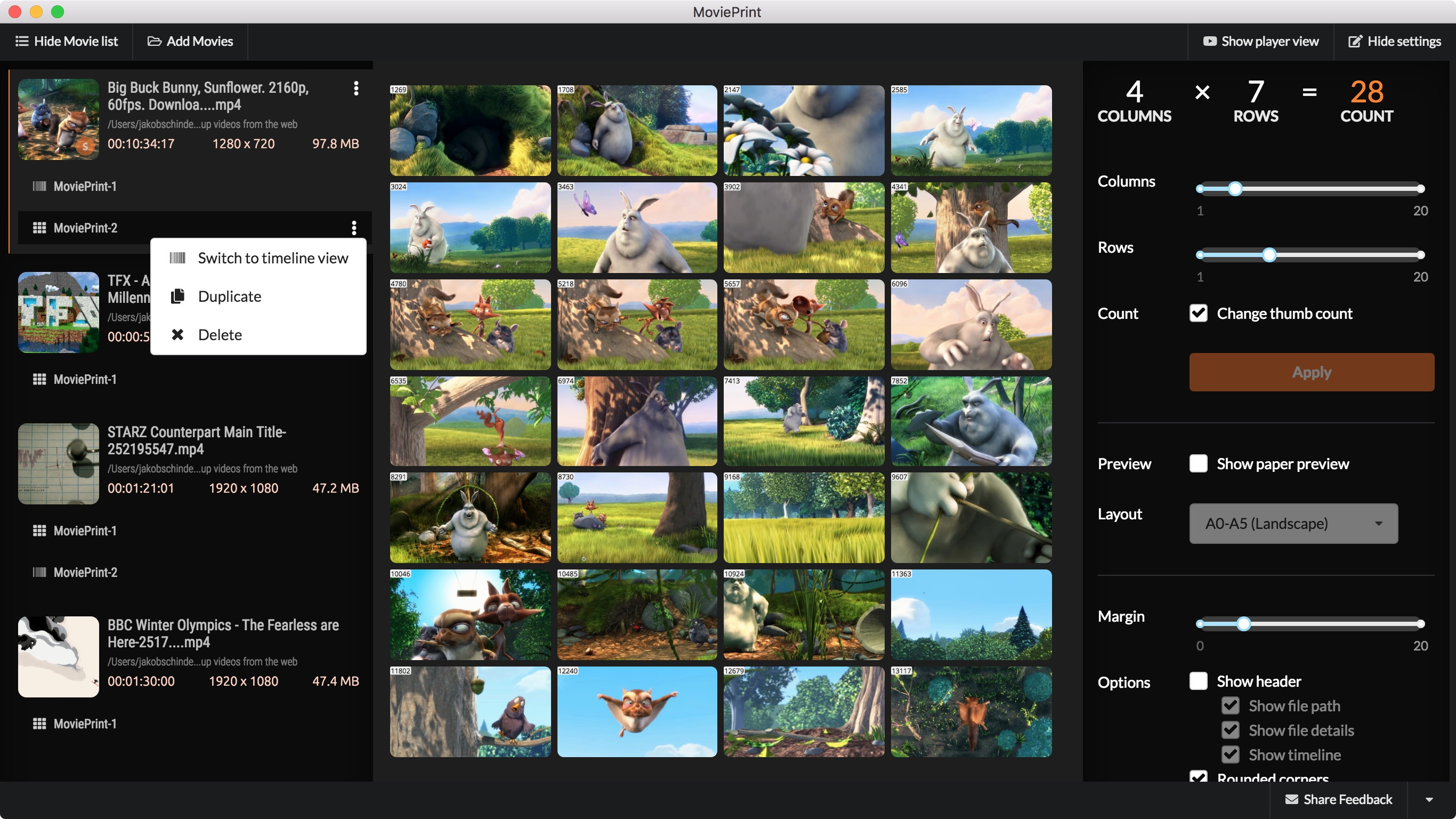Select thumb frame 12240 flying squirrel

pos(637,711)
